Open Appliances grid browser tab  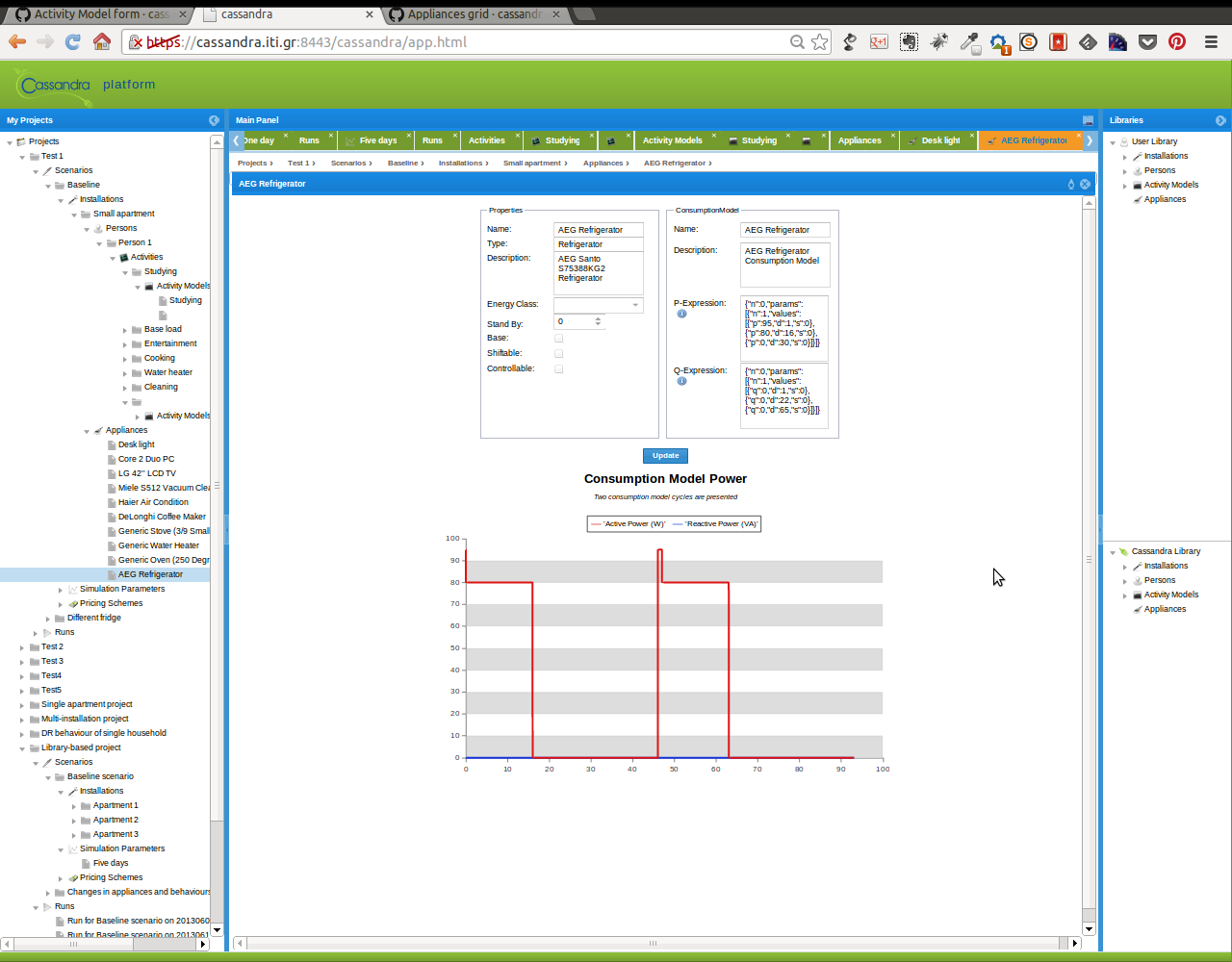pos(475,14)
